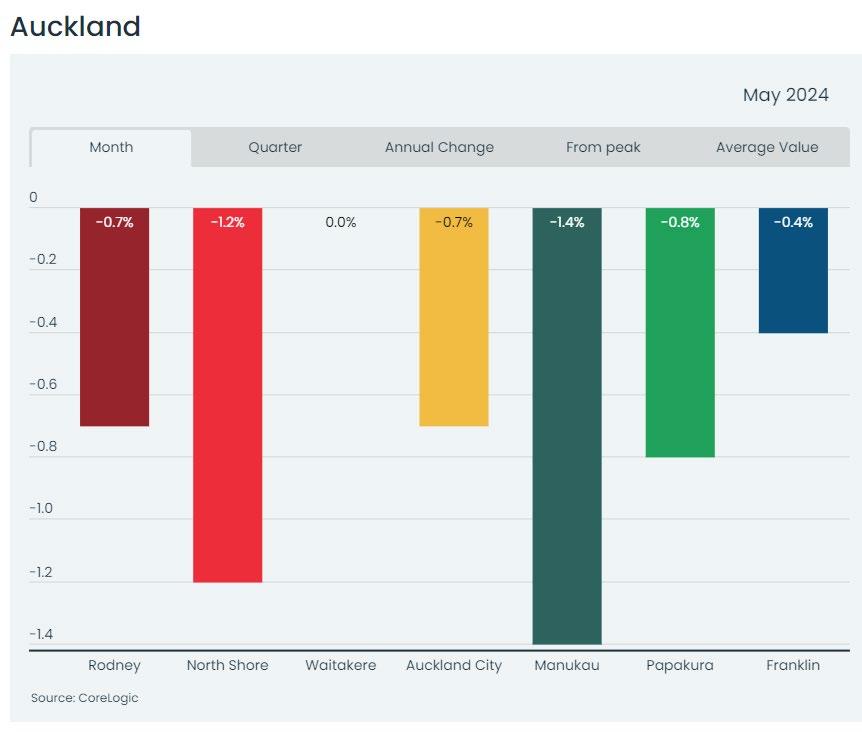Click the Waitakere axis label
862x732 pixels.
(341, 665)
